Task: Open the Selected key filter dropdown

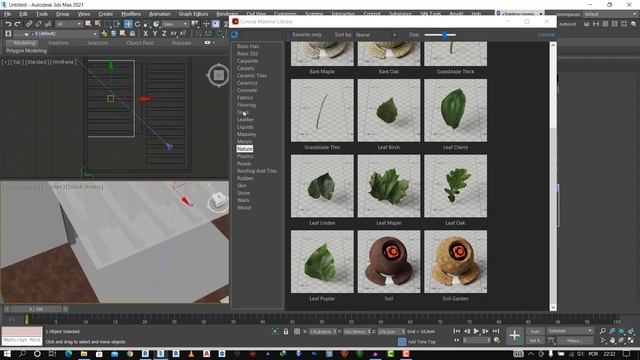Action: [570, 331]
